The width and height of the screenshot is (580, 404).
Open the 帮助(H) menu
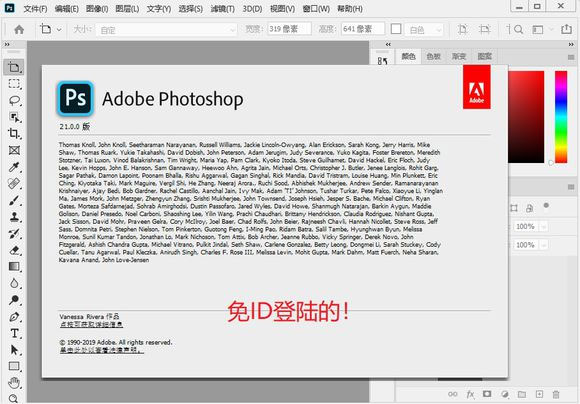(x=350, y=9)
